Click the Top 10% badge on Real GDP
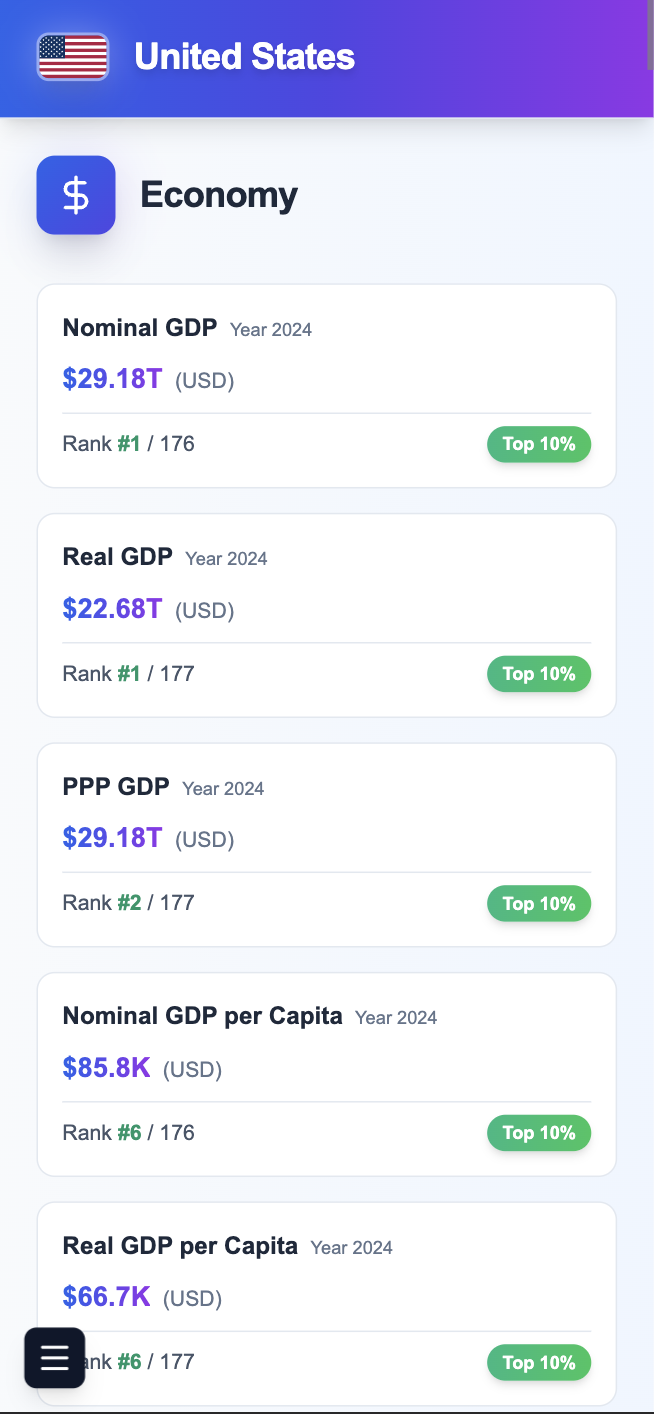 point(538,673)
